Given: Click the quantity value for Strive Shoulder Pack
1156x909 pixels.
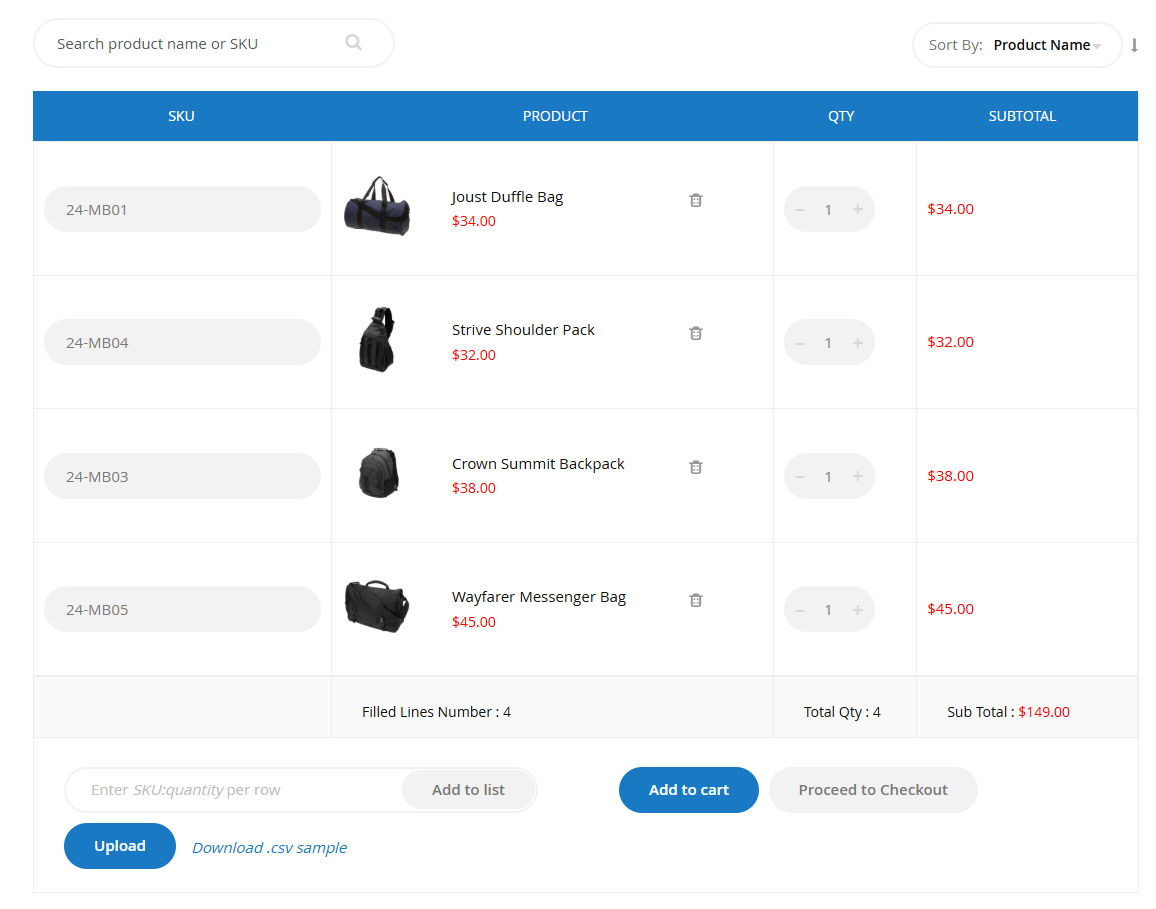Looking at the screenshot, I should pyautogui.click(x=828, y=343).
